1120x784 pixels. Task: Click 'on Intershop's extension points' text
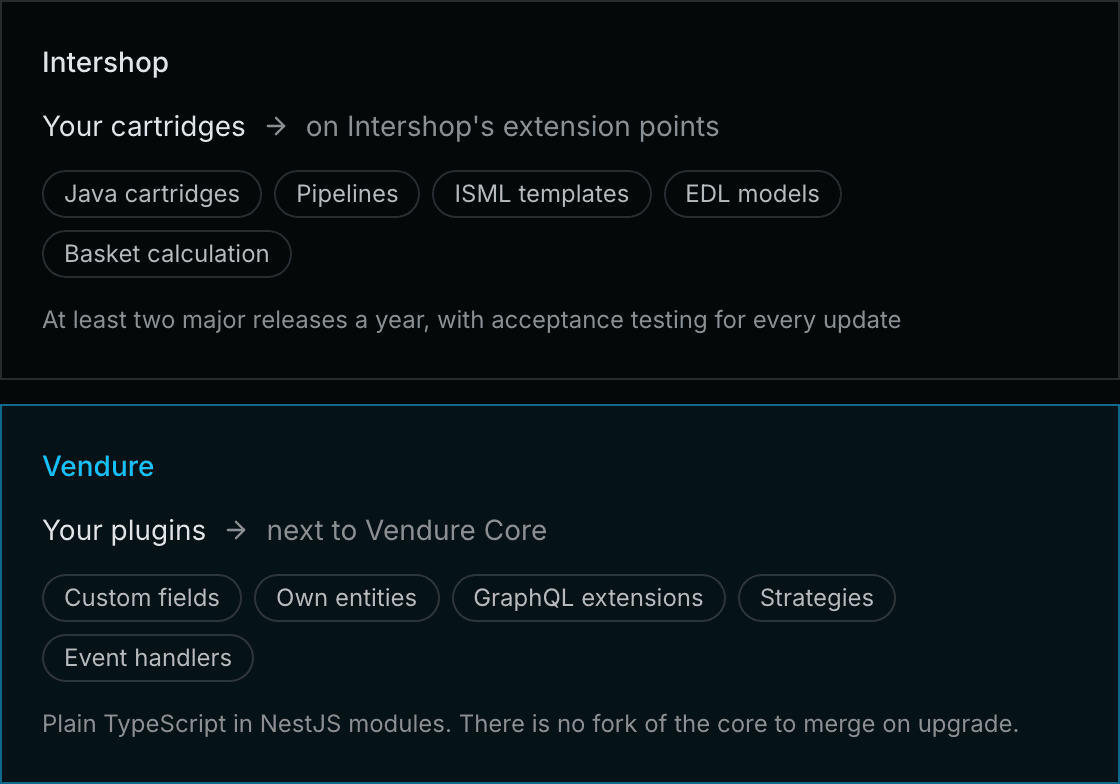point(512,126)
